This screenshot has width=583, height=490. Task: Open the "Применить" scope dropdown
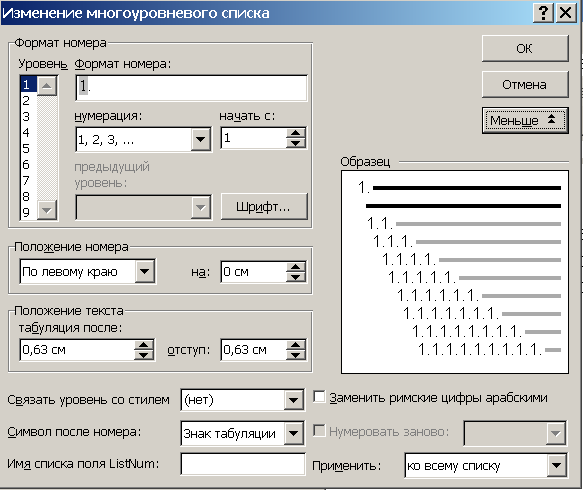pyautogui.click(x=557, y=465)
